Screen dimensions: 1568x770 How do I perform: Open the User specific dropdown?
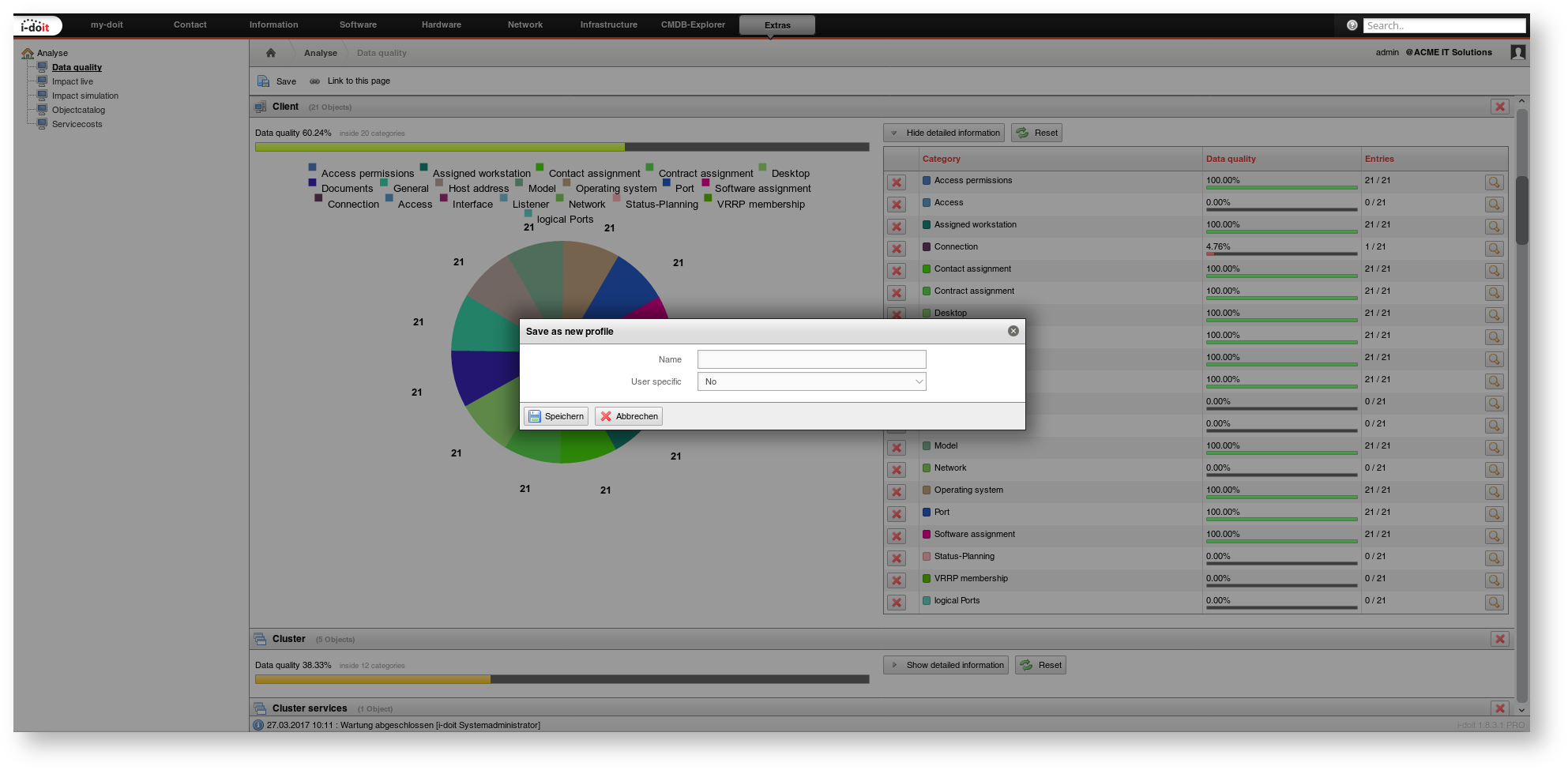point(811,381)
